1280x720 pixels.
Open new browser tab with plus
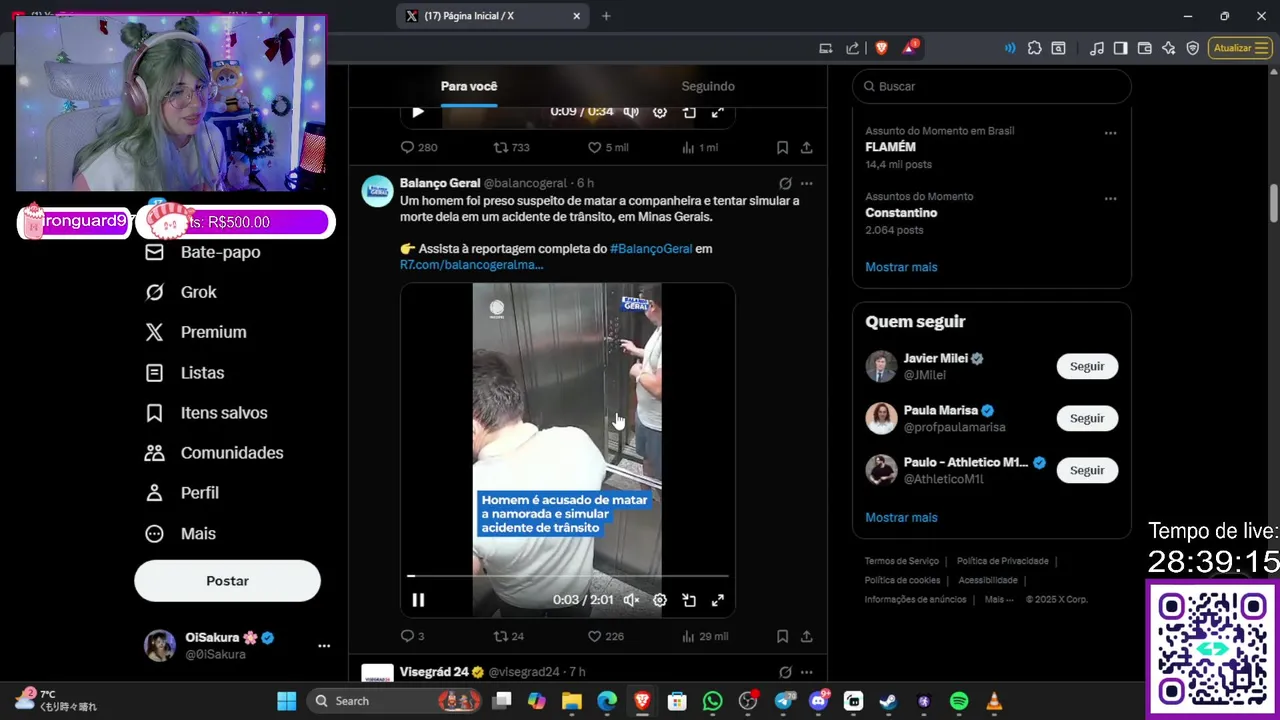click(x=606, y=16)
